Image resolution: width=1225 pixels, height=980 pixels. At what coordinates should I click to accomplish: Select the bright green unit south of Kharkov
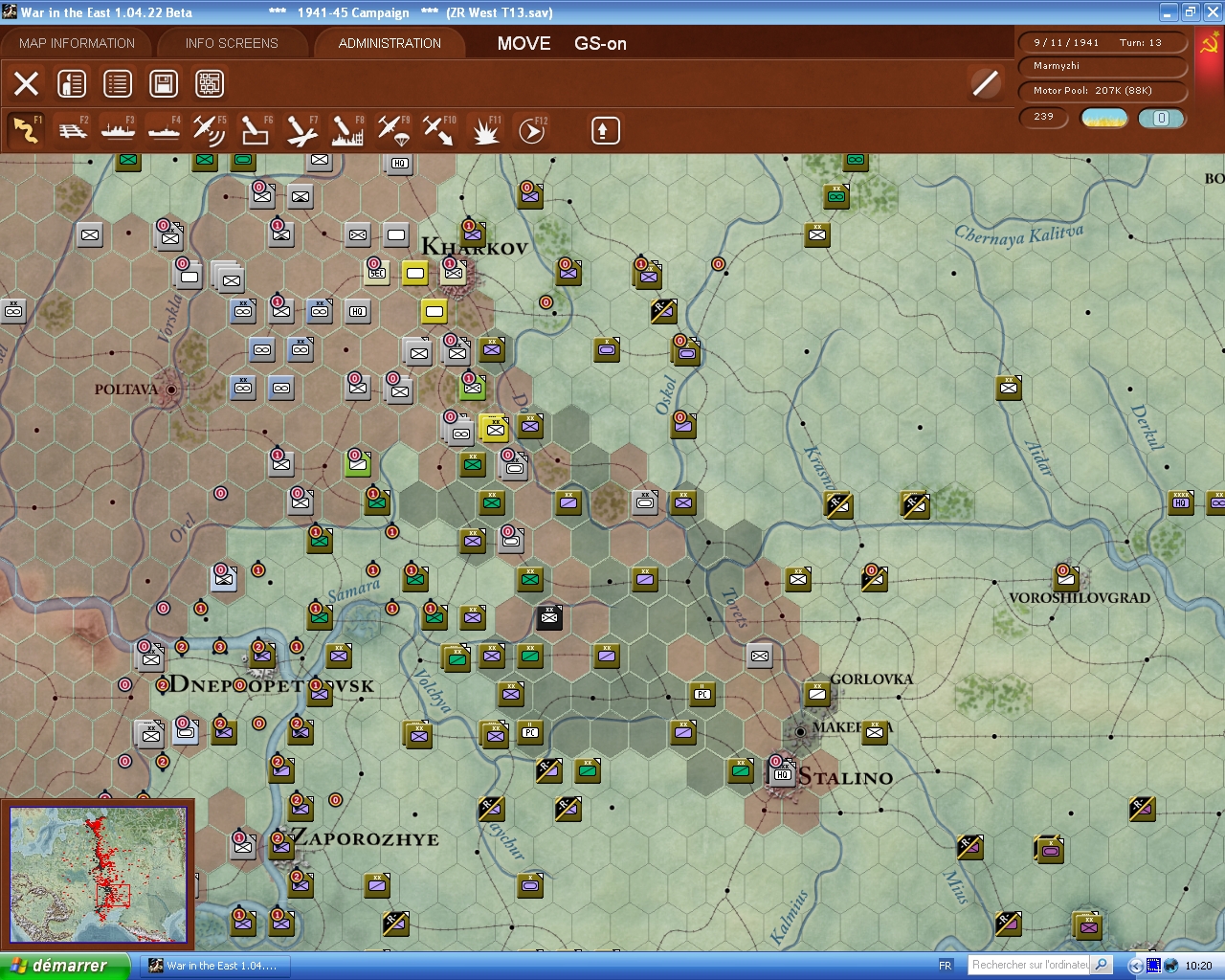473,388
